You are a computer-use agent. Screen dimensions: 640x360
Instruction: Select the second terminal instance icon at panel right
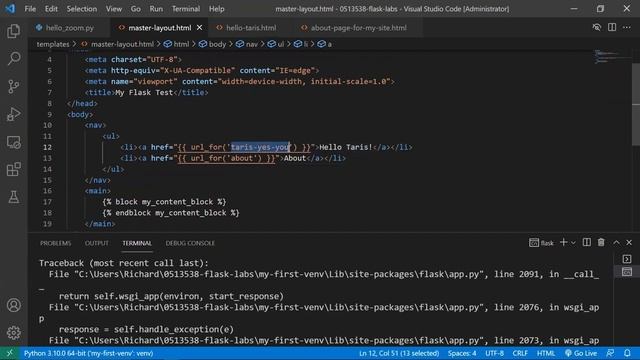tap(627, 271)
